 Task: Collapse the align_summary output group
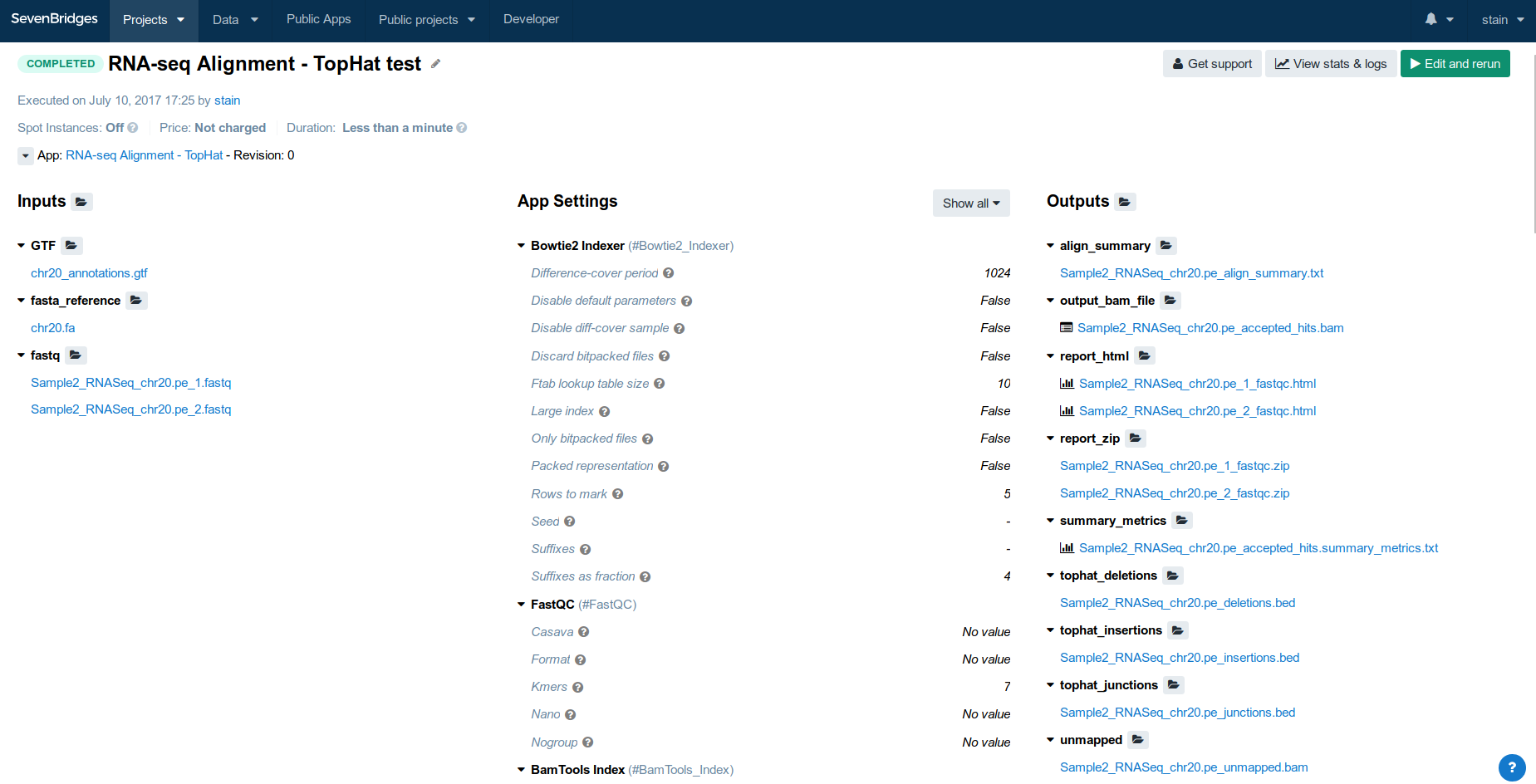[1051, 246]
